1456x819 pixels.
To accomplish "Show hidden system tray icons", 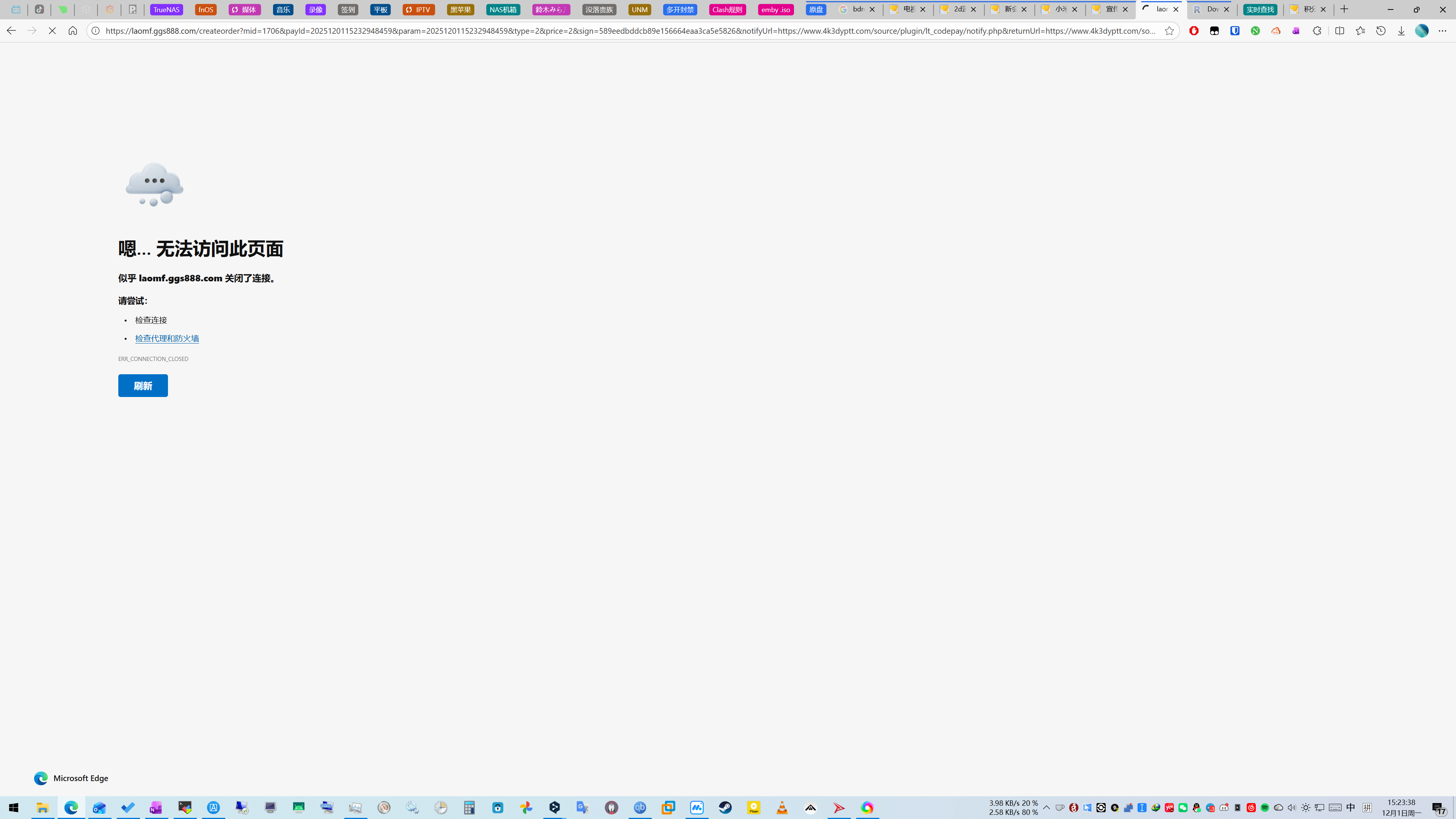I will pyautogui.click(x=1046, y=808).
